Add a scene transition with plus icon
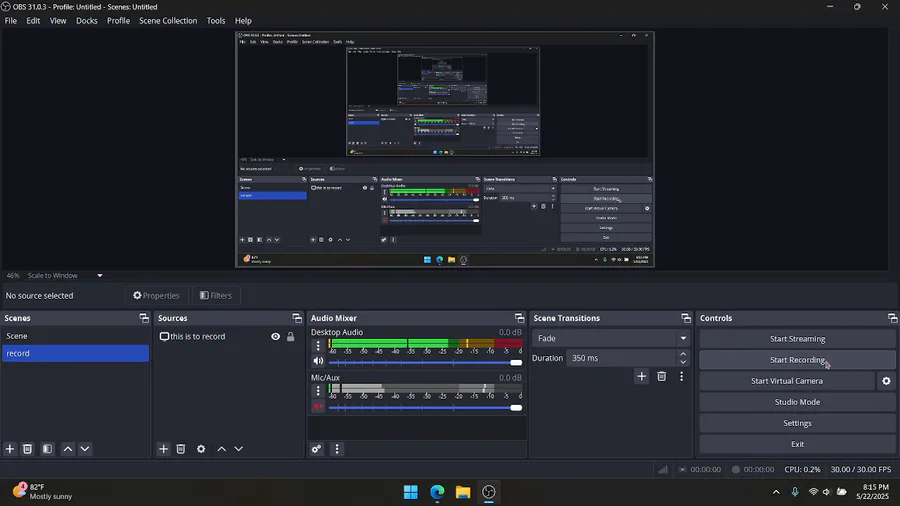Screen dimensions: 900x506 [x=642, y=376]
